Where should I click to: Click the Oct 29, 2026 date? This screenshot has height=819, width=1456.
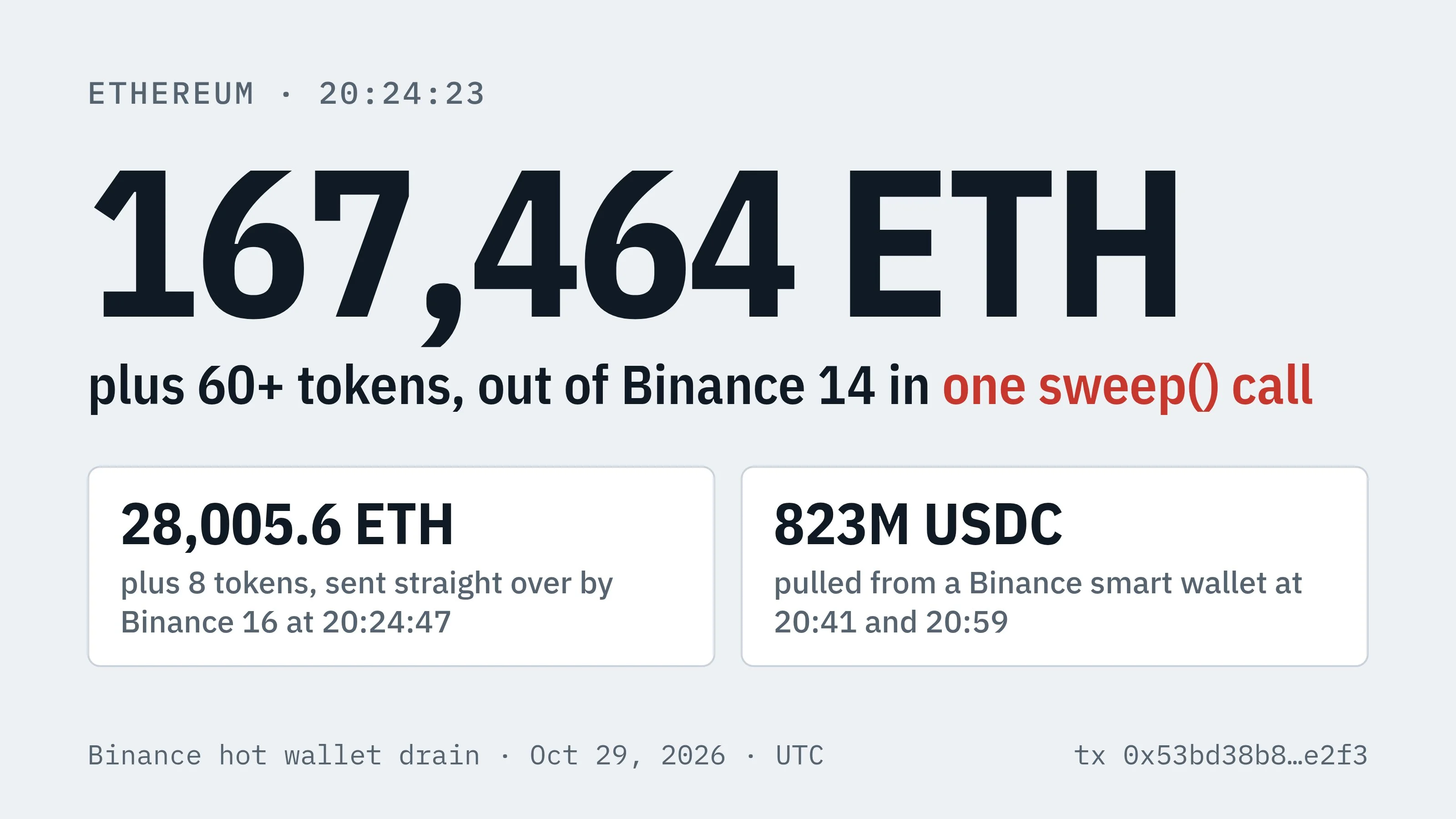pos(627,756)
